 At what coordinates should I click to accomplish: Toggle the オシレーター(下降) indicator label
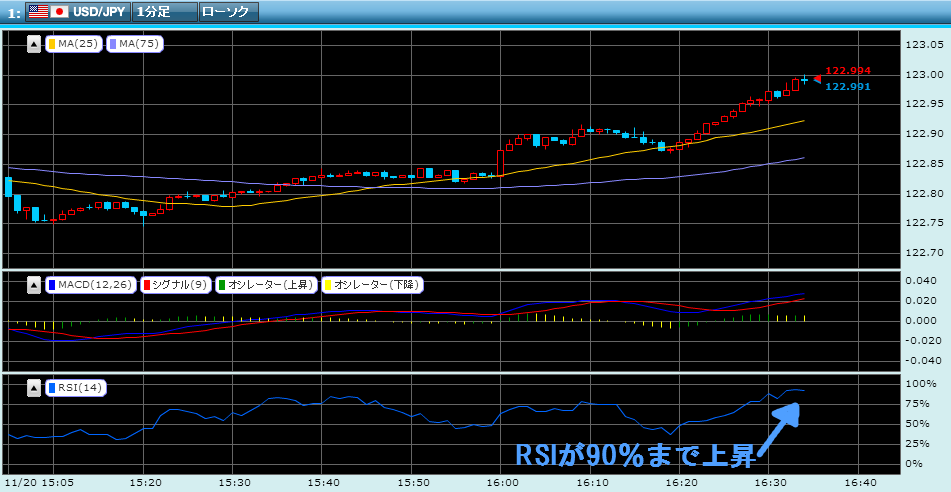coord(372,286)
